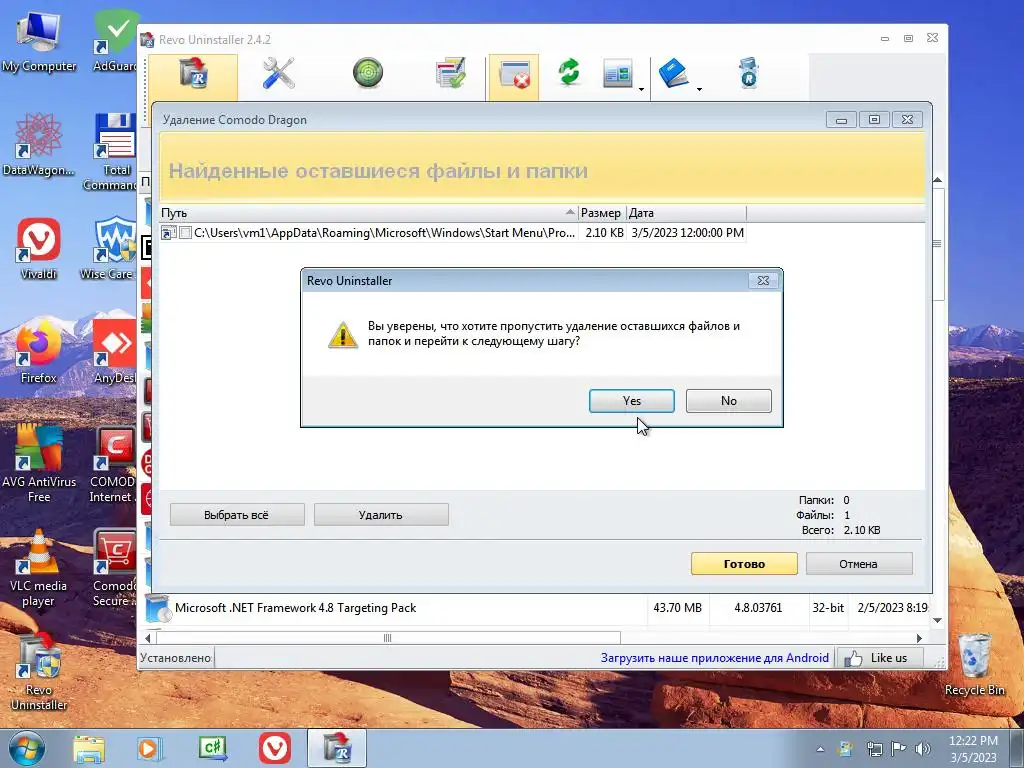The width and height of the screenshot is (1024, 768).
Task: Open the network tray icon
Action: pyautogui.click(x=874, y=749)
